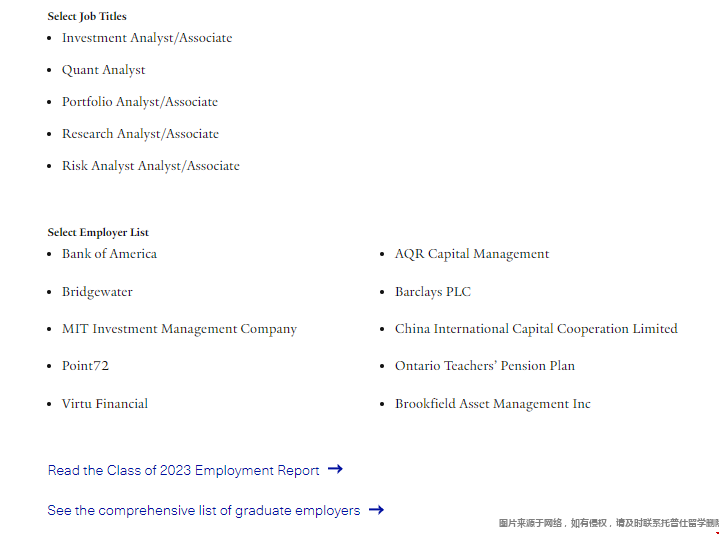Click MIT Investment Management Company
This screenshot has height=534, width=719.
tap(180, 329)
